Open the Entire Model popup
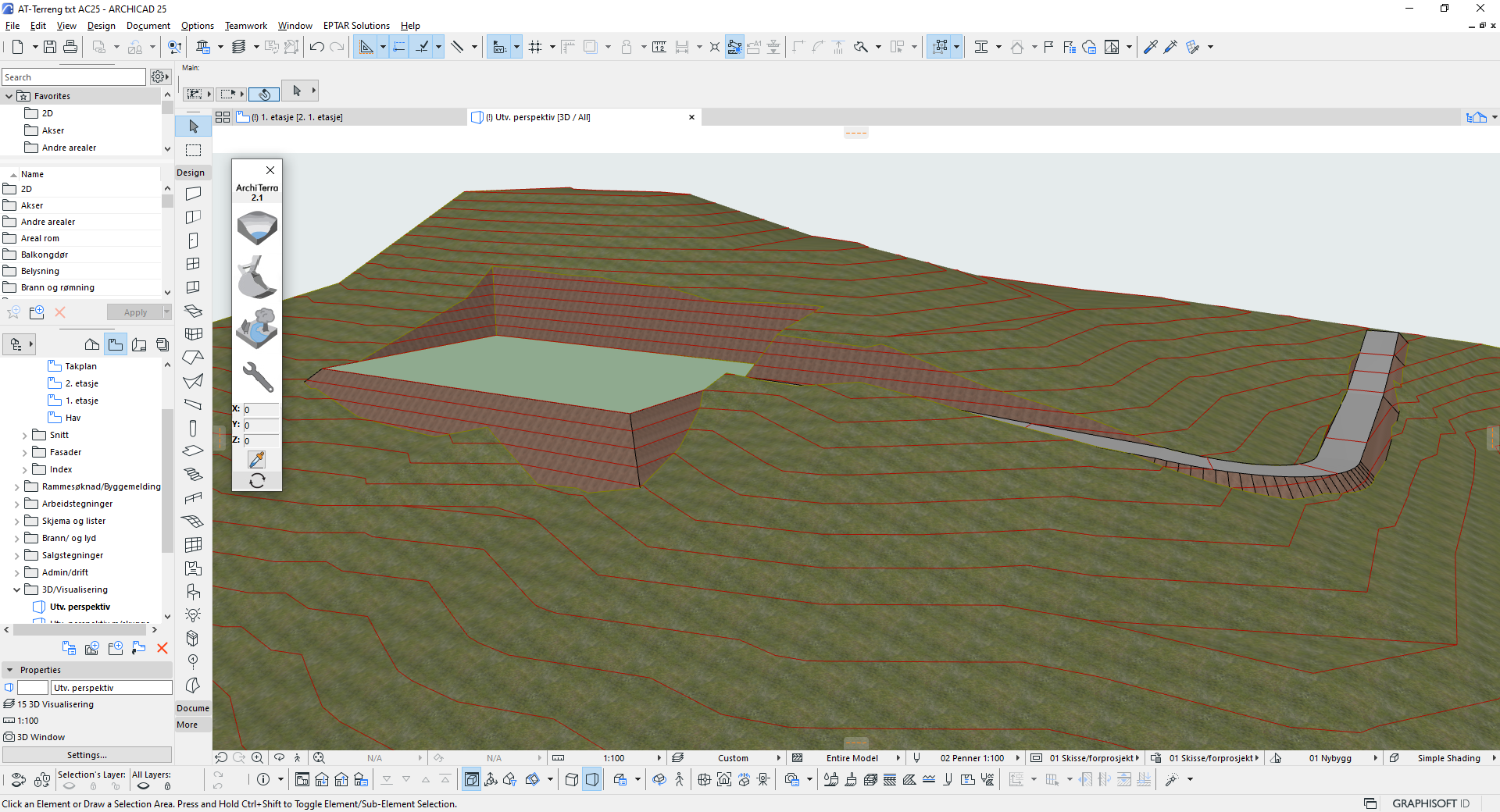 point(852,758)
